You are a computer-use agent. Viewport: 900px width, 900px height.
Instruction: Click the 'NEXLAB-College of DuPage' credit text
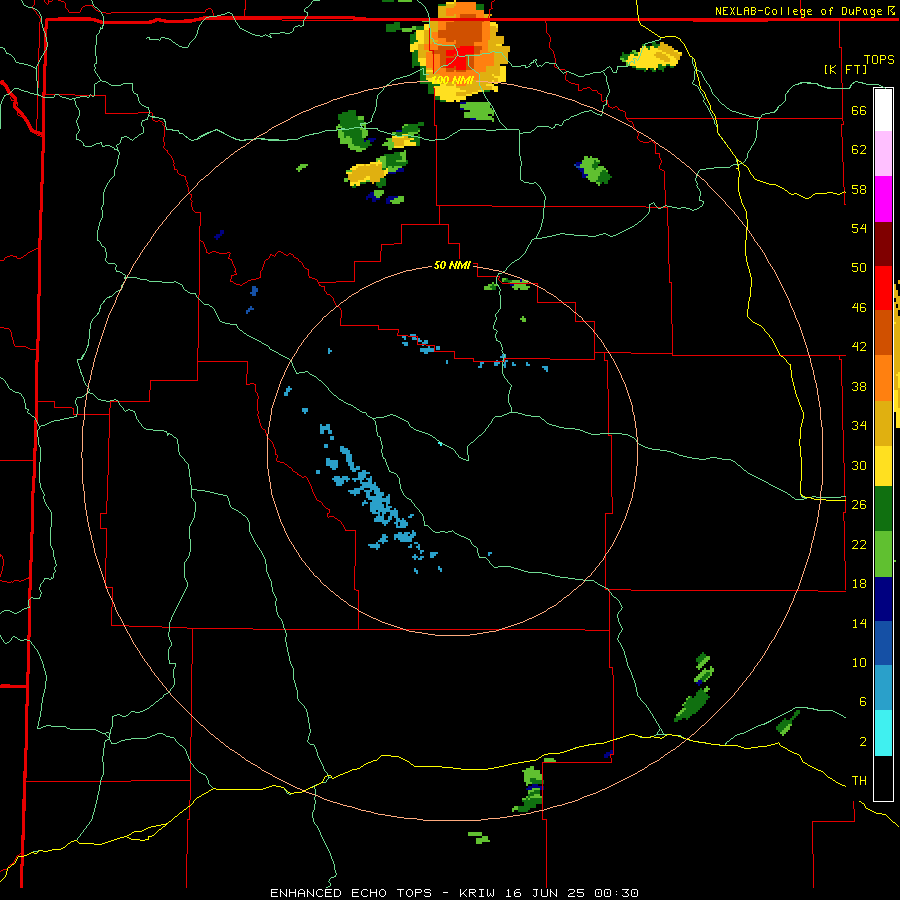coord(800,11)
